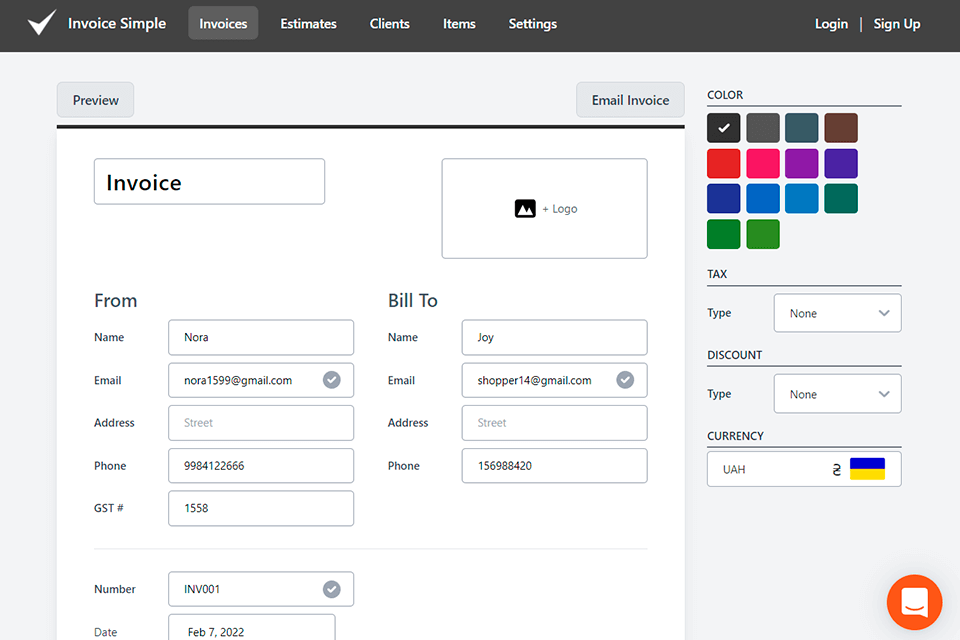The width and height of the screenshot is (960, 640).
Task: Click the GST # field showing 1558
Action: tap(261, 508)
